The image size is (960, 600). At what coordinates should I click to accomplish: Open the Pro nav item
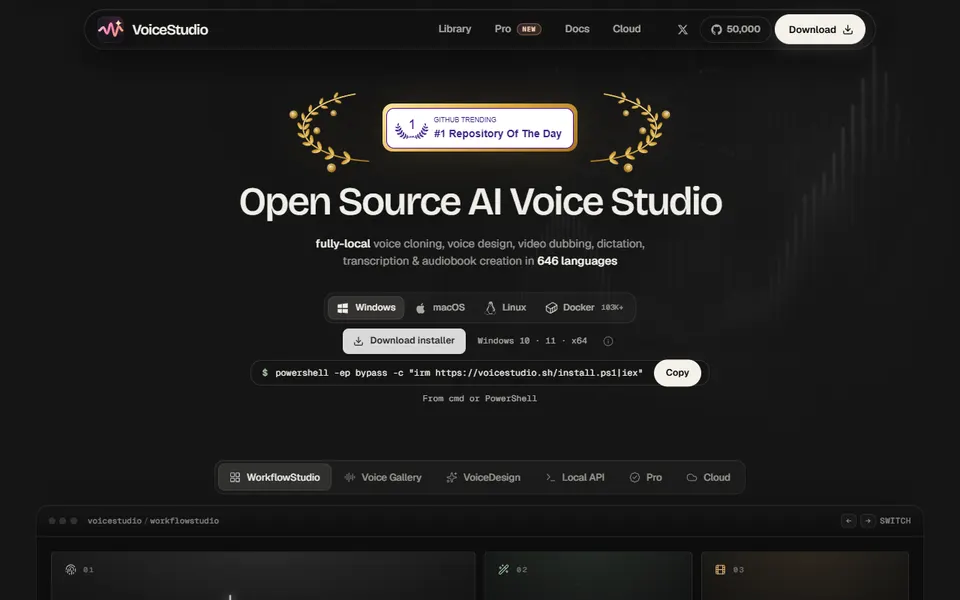503,29
